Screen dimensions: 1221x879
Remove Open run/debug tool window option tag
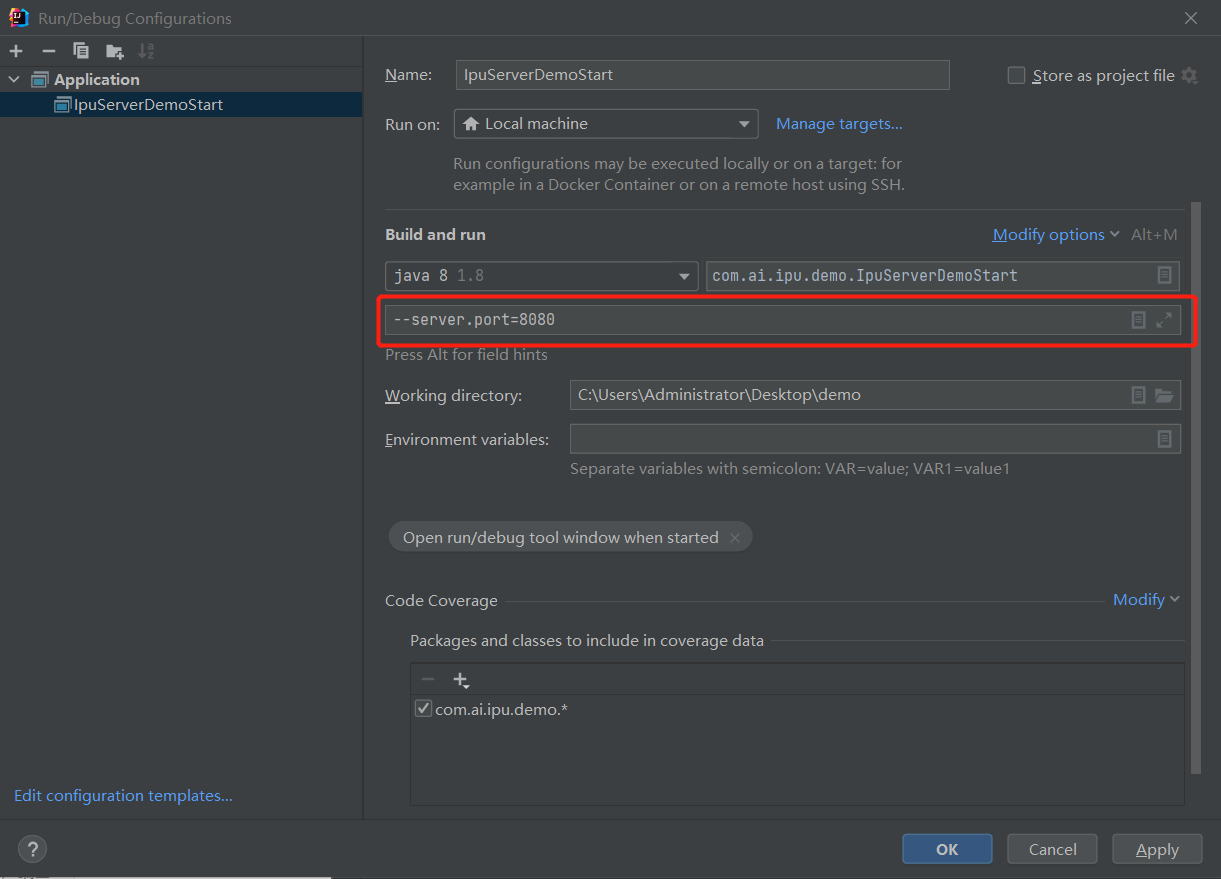pyautogui.click(x=735, y=538)
